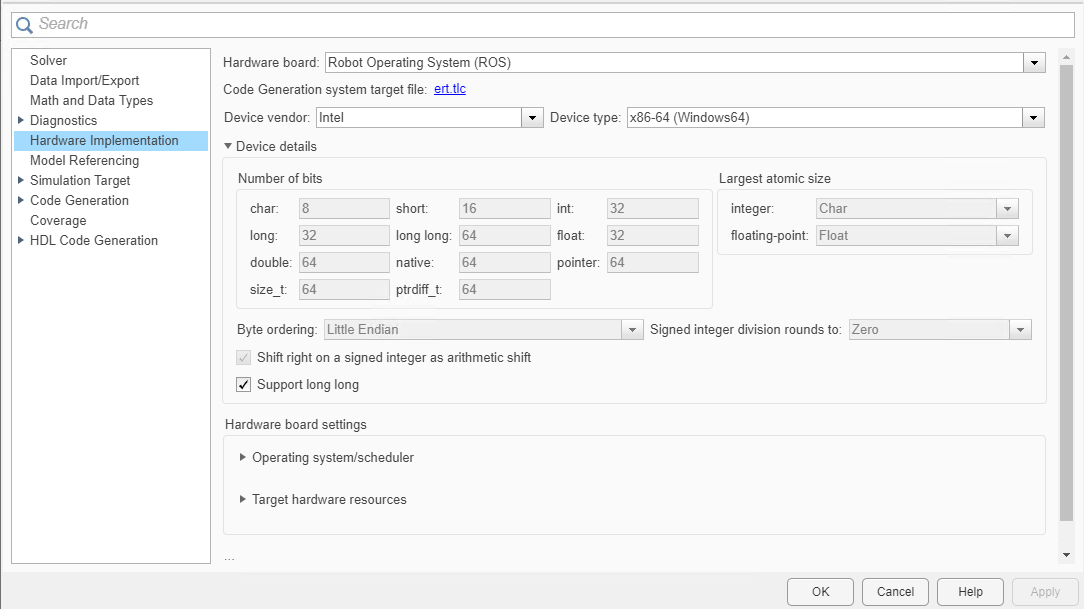Click the OK button

tap(820, 592)
